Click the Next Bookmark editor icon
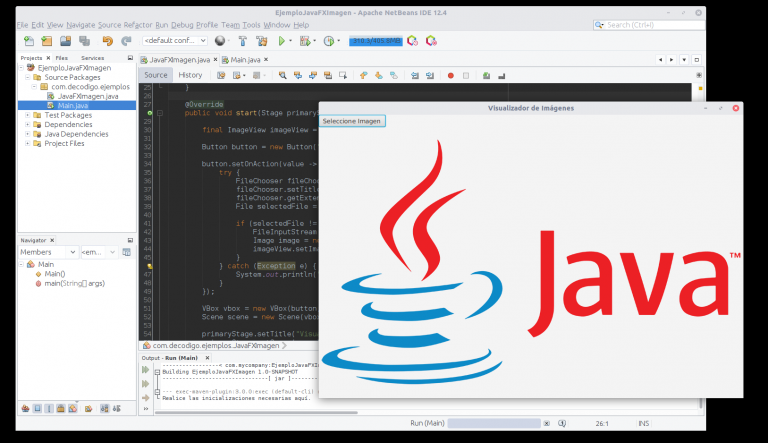 (x=379, y=75)
